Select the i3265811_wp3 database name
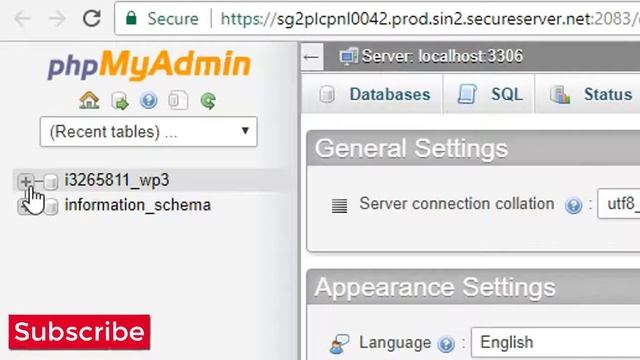640x360 pixels. (117, 180)
